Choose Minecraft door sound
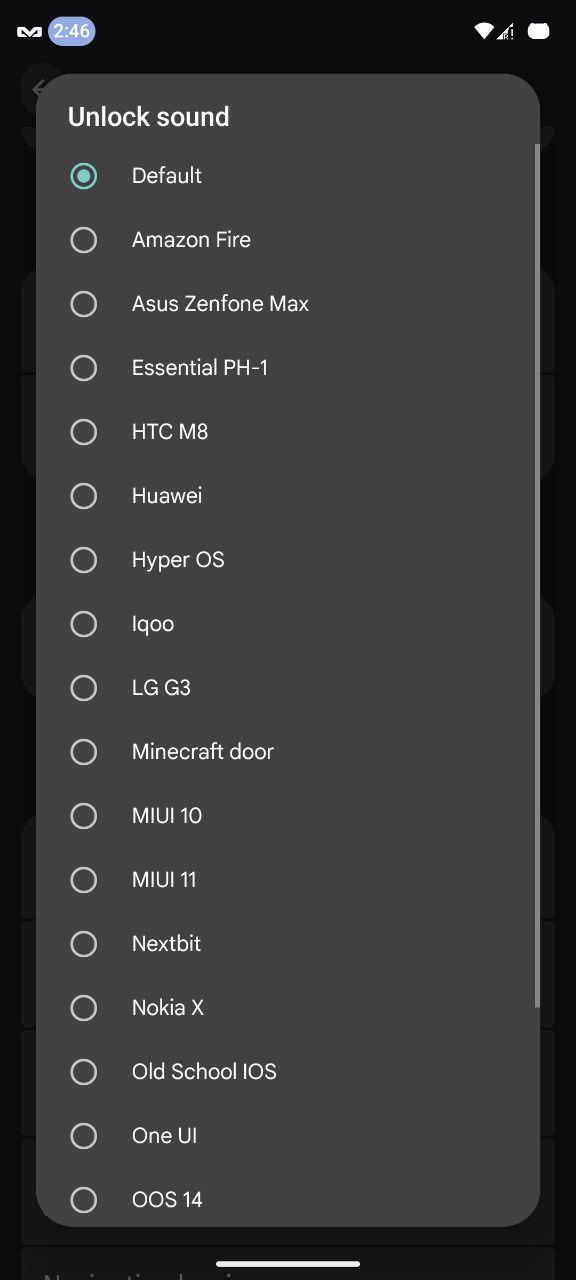This screenshot has height=1280, width=576. click(288, 752)
